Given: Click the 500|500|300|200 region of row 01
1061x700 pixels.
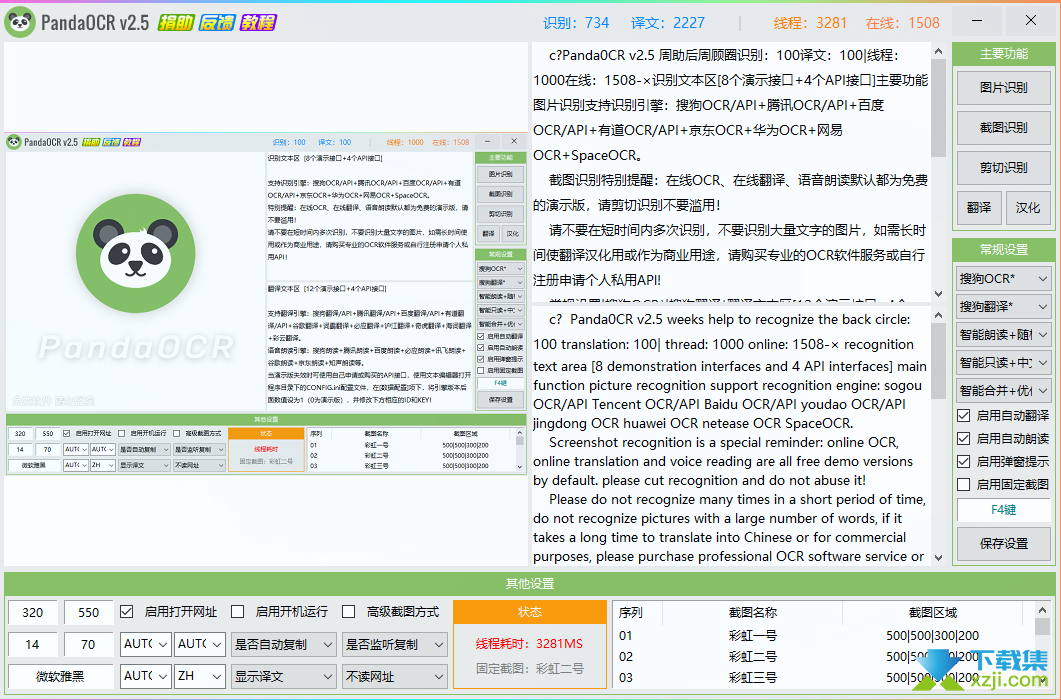Looking at the screenshot, I should point(932,636).
